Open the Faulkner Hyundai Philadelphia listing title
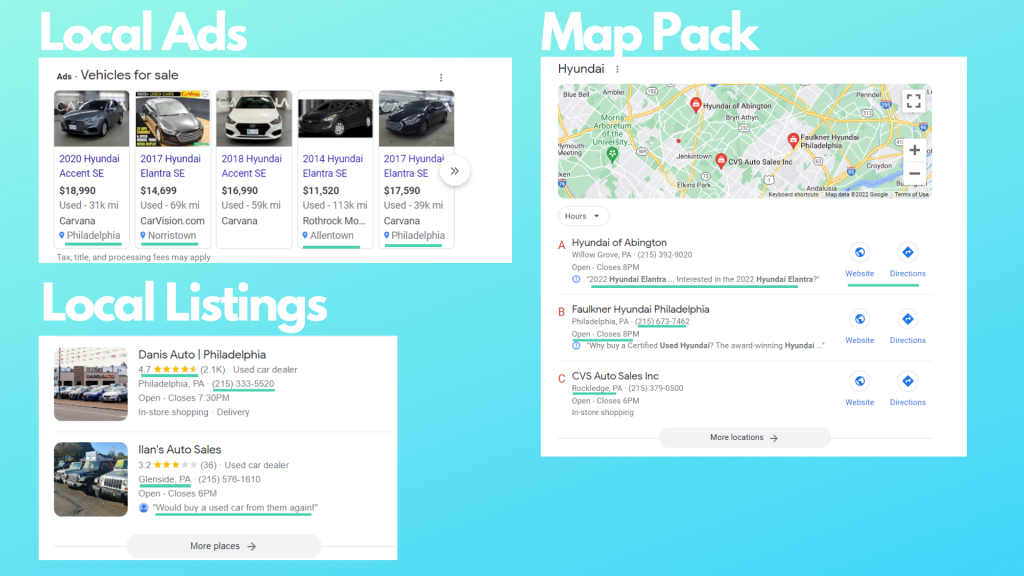 (x=640, y=310)
